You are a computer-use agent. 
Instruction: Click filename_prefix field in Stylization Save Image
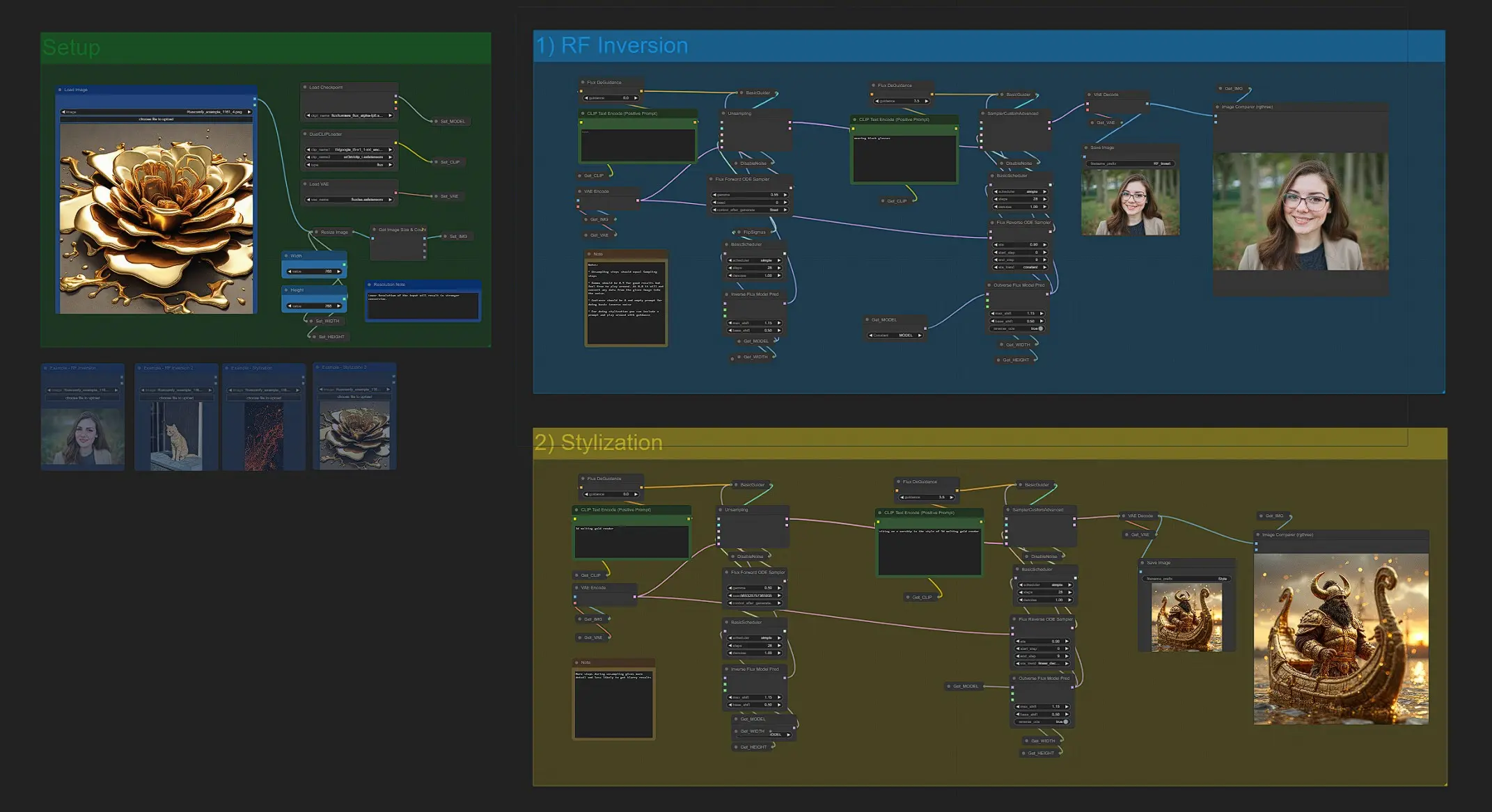pyautogui.click(x=1186, y=578)
